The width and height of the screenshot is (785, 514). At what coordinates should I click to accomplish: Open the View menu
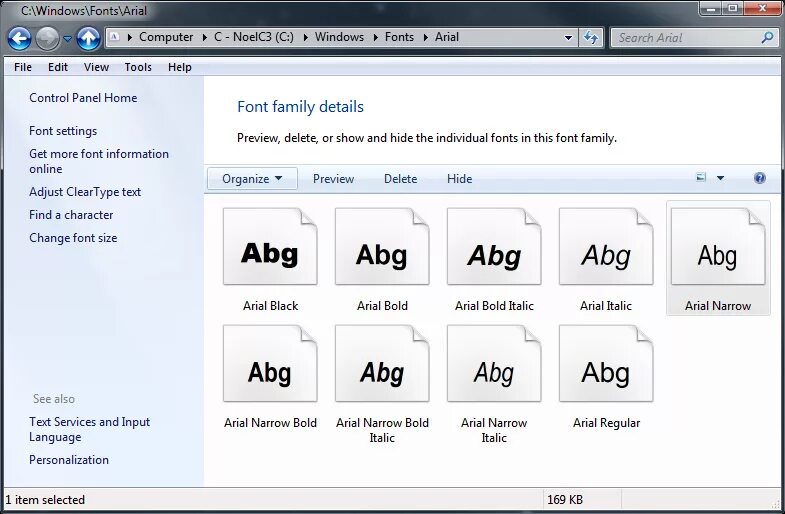(96, 67)
